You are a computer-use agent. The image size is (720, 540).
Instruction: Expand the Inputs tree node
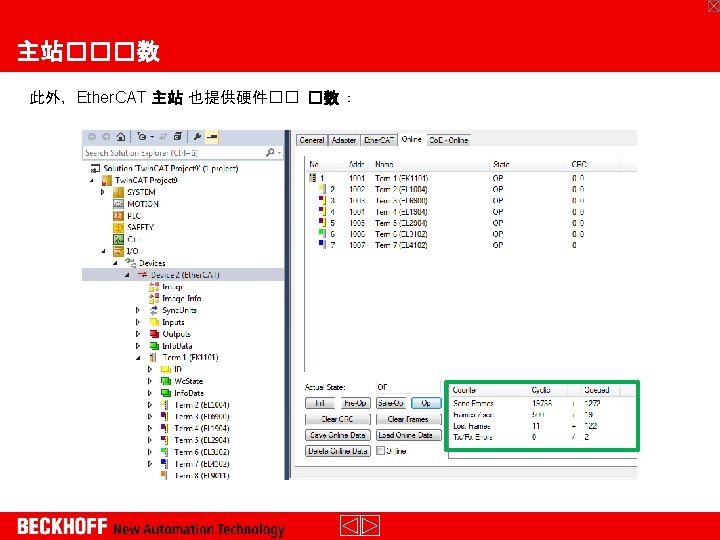point(138,322)
